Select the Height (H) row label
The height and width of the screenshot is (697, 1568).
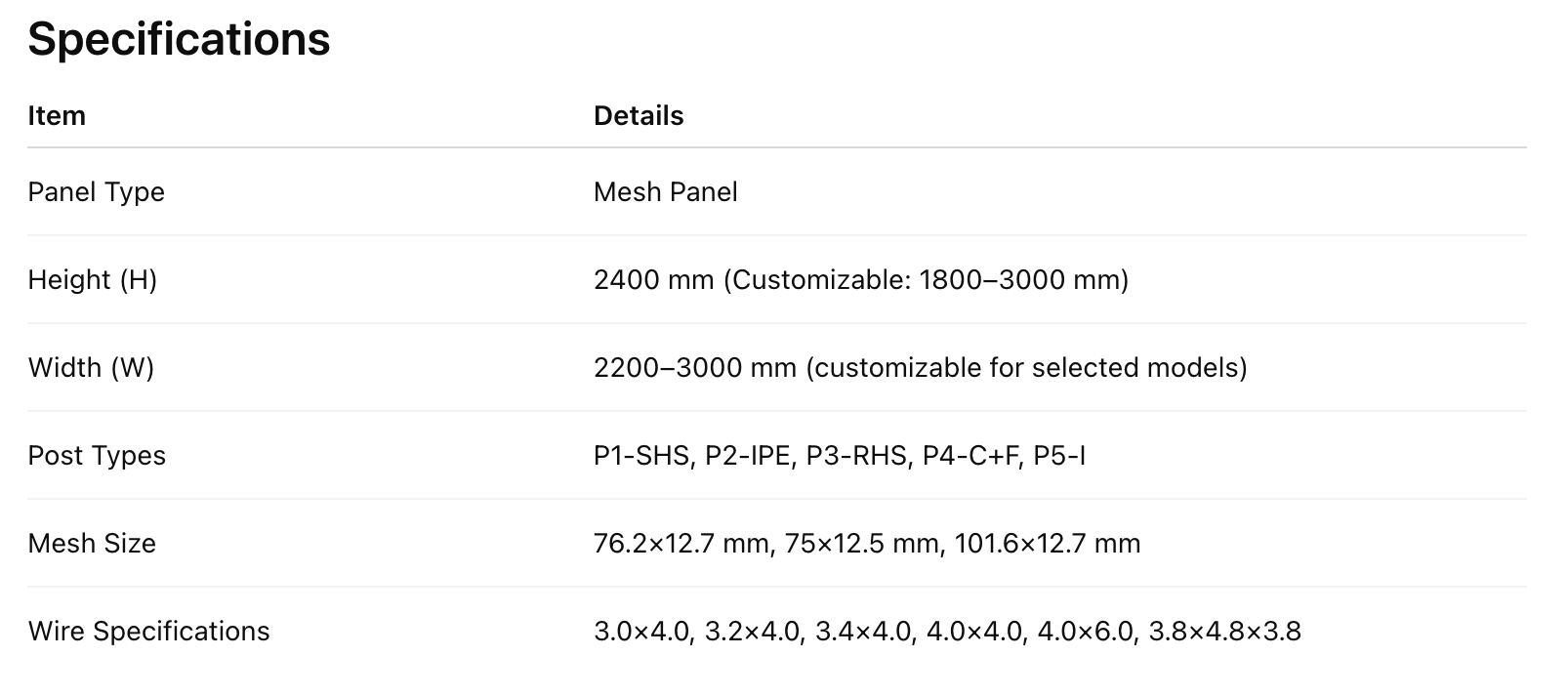[x=92, y=280]
